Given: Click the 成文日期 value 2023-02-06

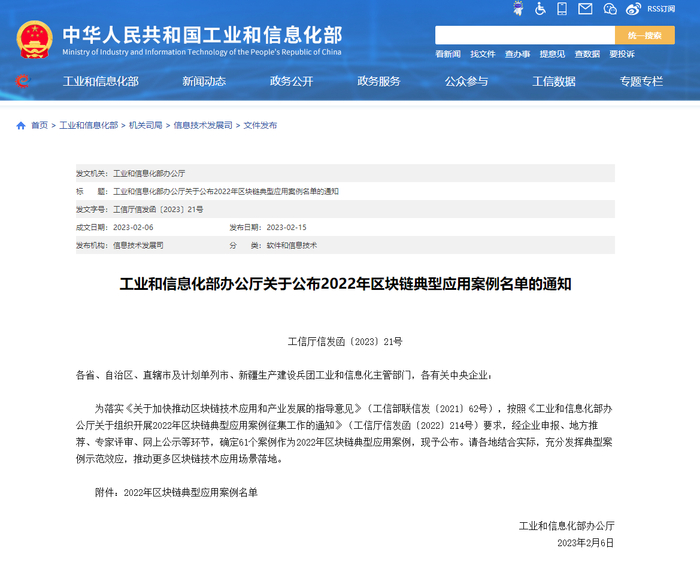Looking at the screenshot, I should click(x=133, y=227).
